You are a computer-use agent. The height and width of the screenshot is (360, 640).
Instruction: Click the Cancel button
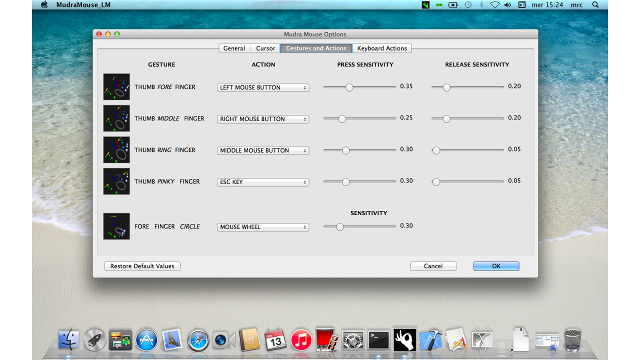tap(433, 266)
